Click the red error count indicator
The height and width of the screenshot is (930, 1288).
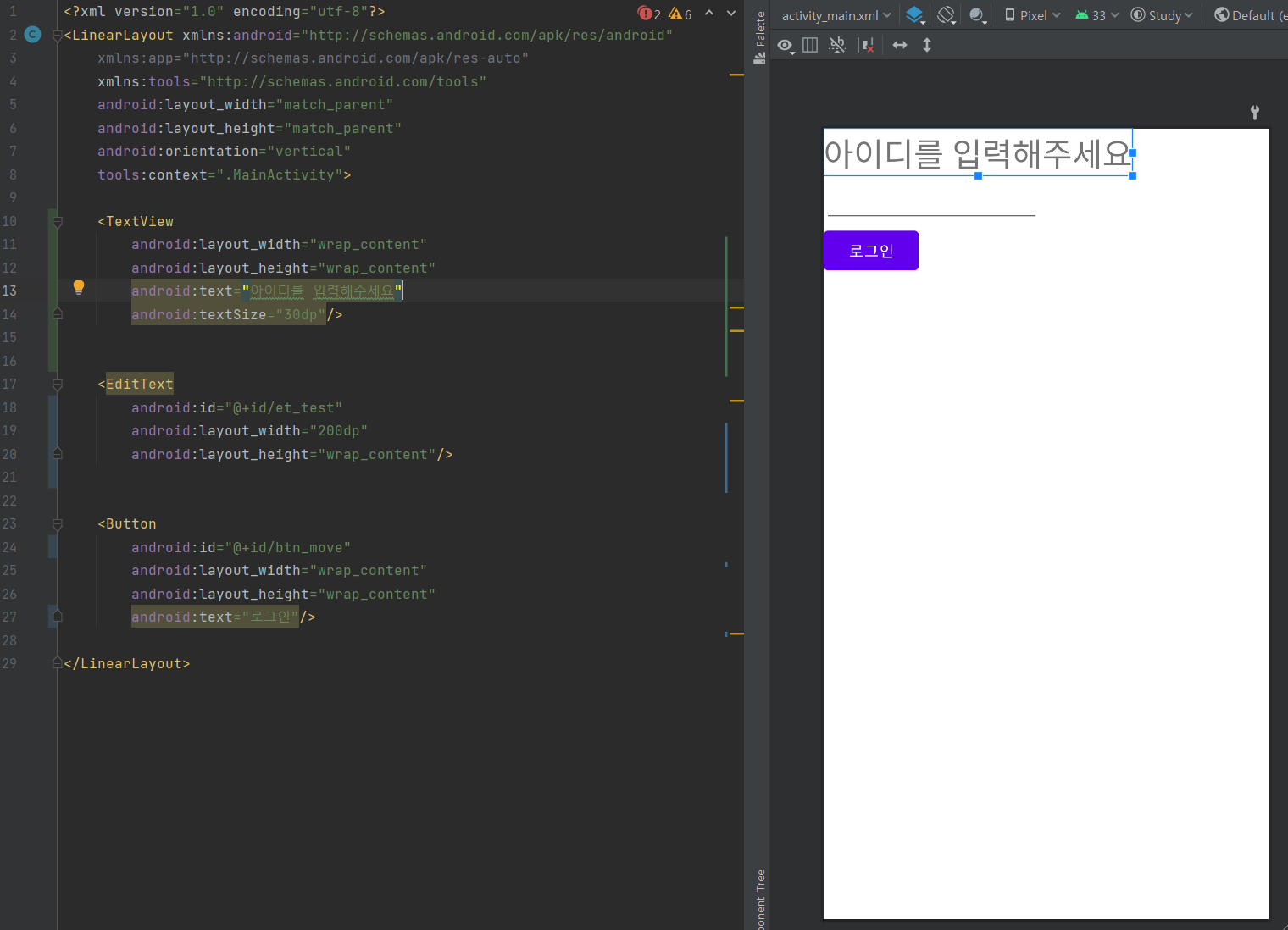click(649, 14)
